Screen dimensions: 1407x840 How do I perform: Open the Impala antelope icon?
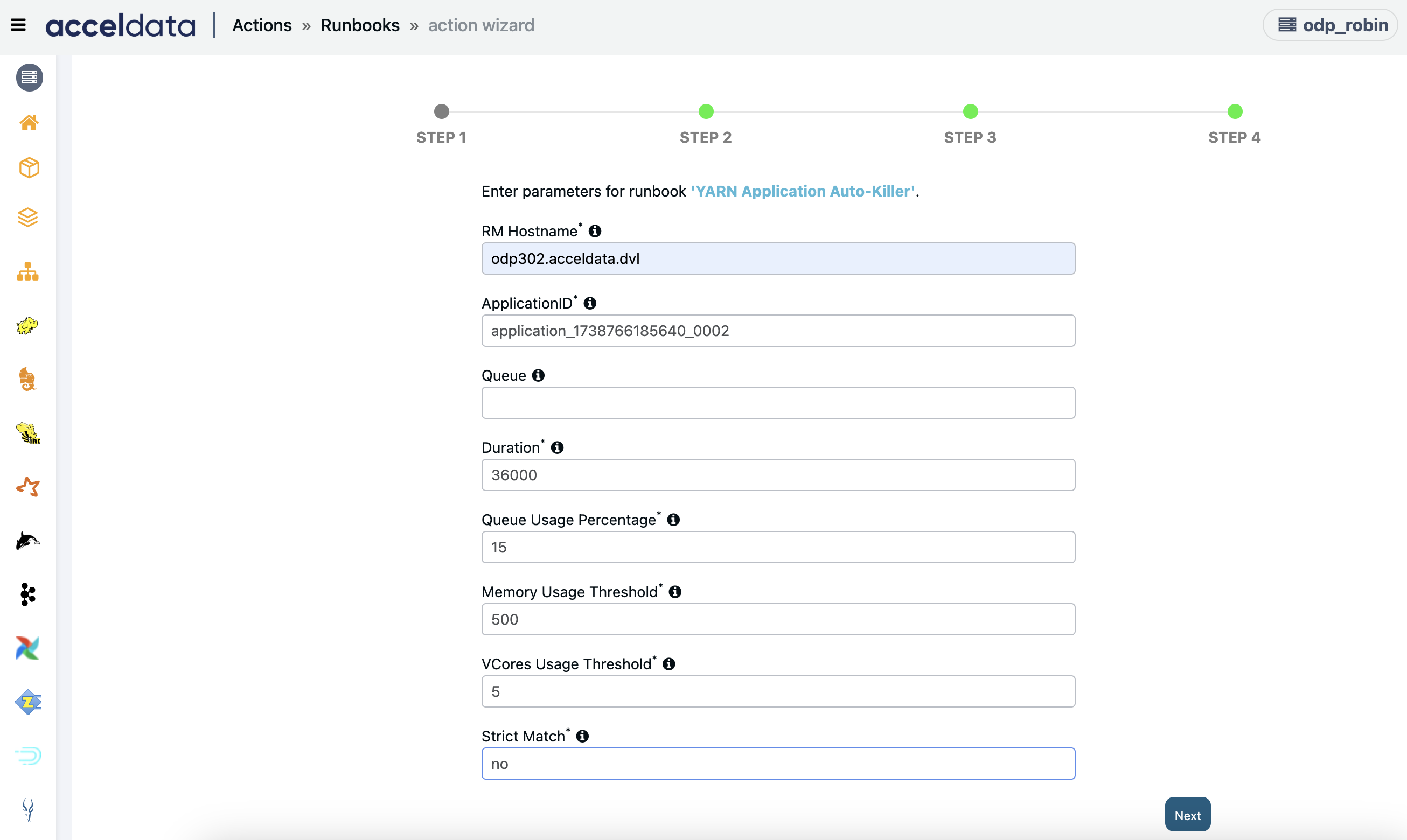coord(28,809)
